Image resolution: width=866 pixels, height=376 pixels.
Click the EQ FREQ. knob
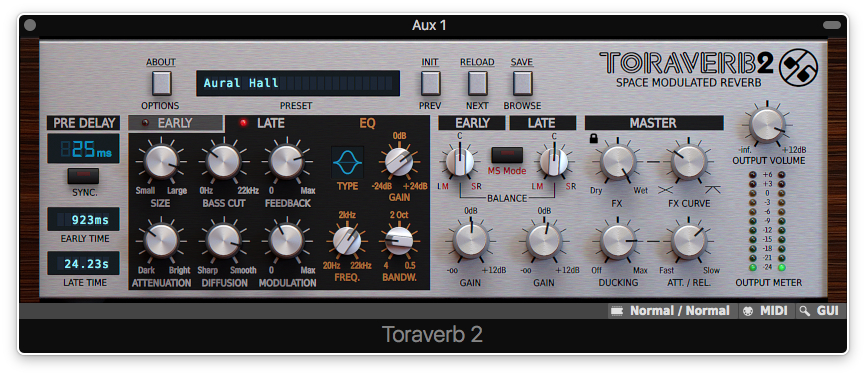pyautogui.click(x=347, y=241)
